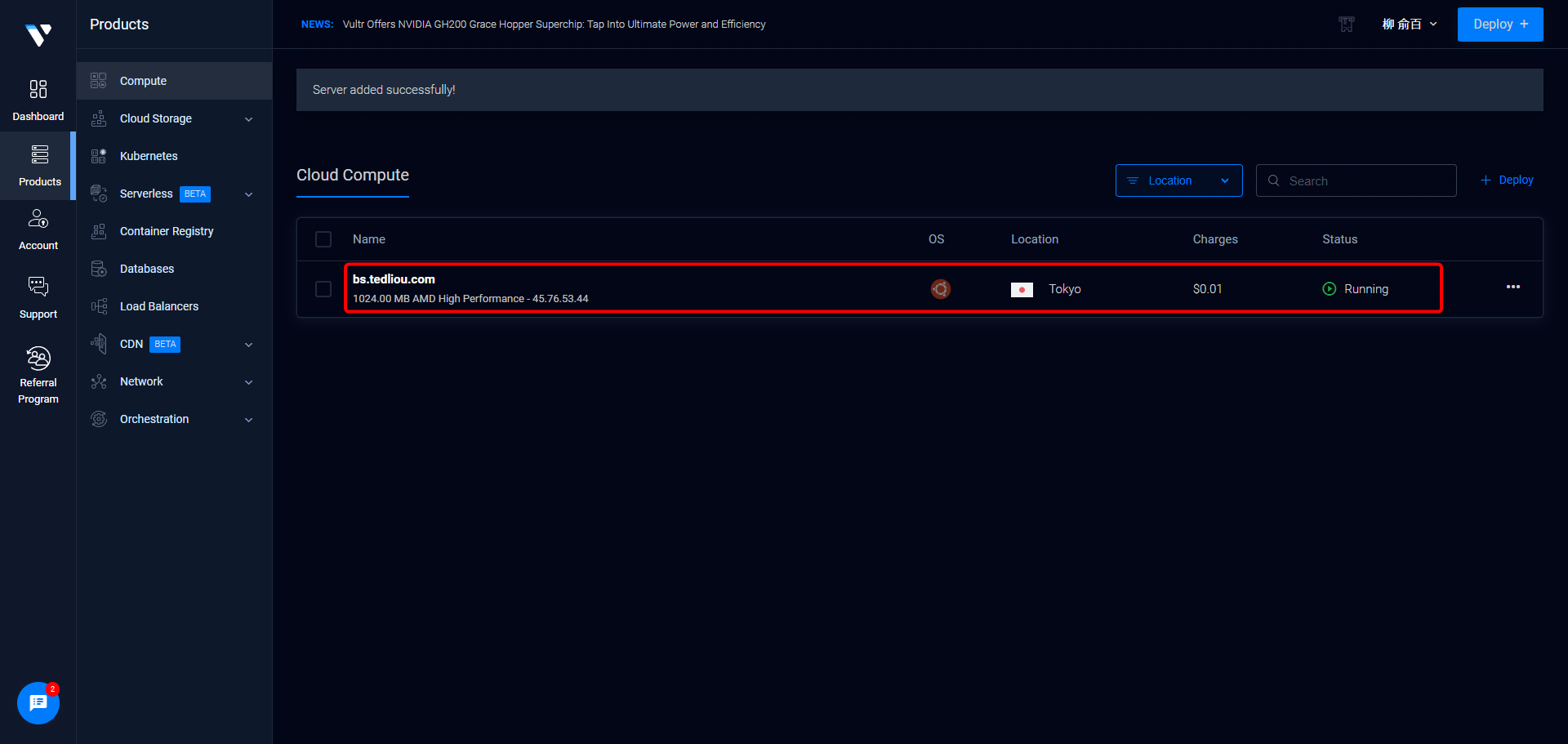Viewport: 1568px width, 744px height.
Task: Open the bs.tedliou.com server link
Action: [x=394, y=279]
